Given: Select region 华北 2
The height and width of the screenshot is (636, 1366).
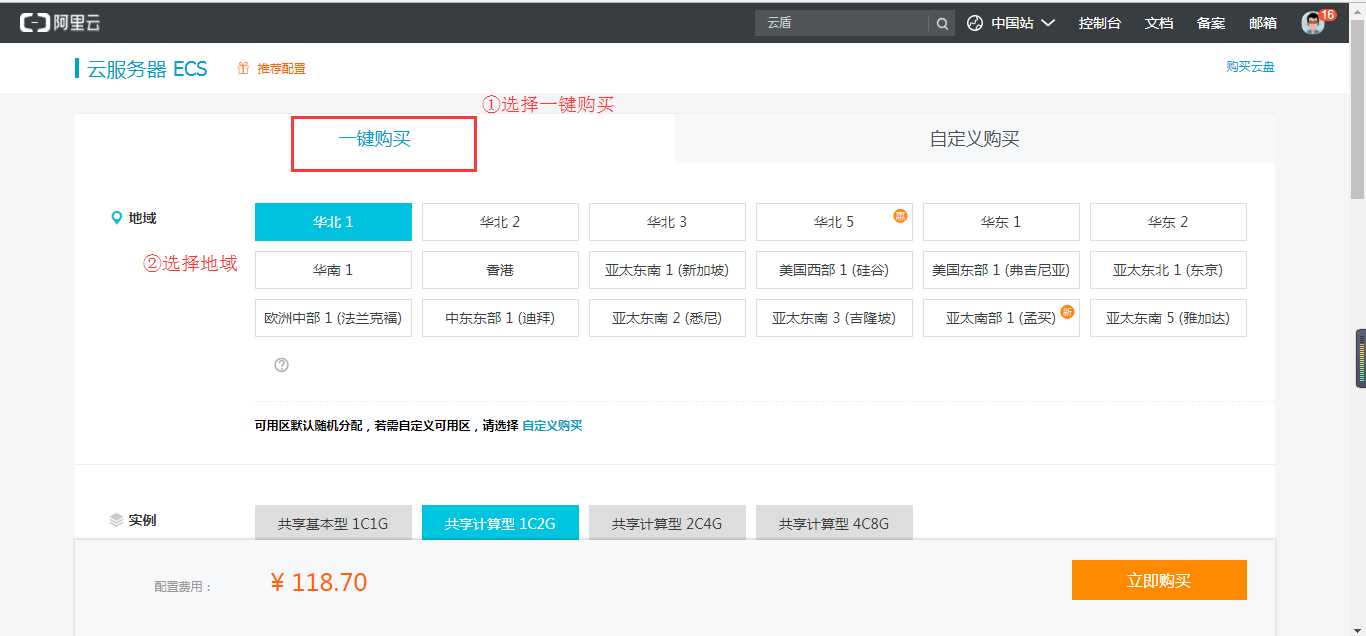Looking at the screenshot, I should coord(500,222).
